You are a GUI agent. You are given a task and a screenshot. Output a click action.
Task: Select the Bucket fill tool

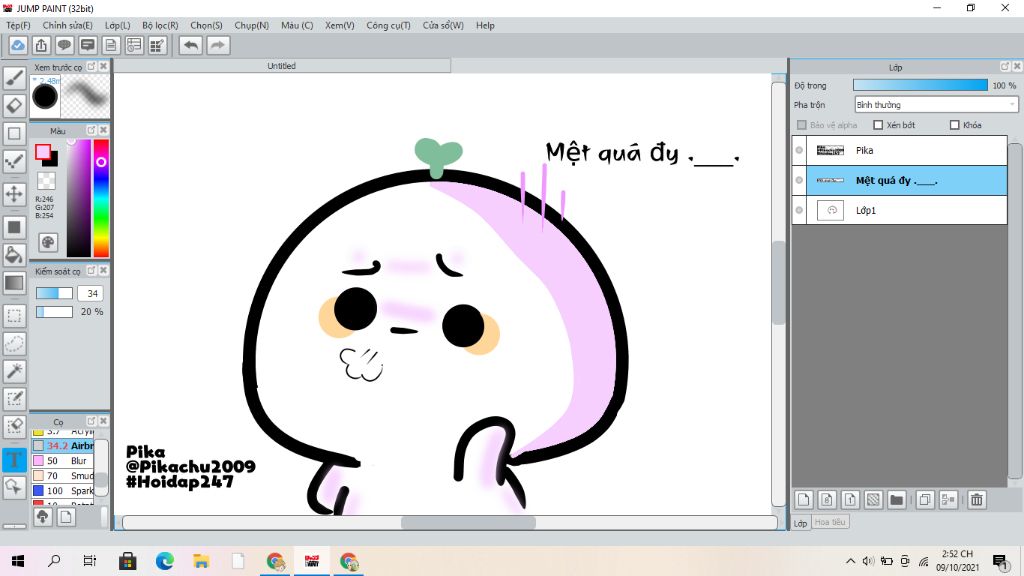(x=14, y=255)
